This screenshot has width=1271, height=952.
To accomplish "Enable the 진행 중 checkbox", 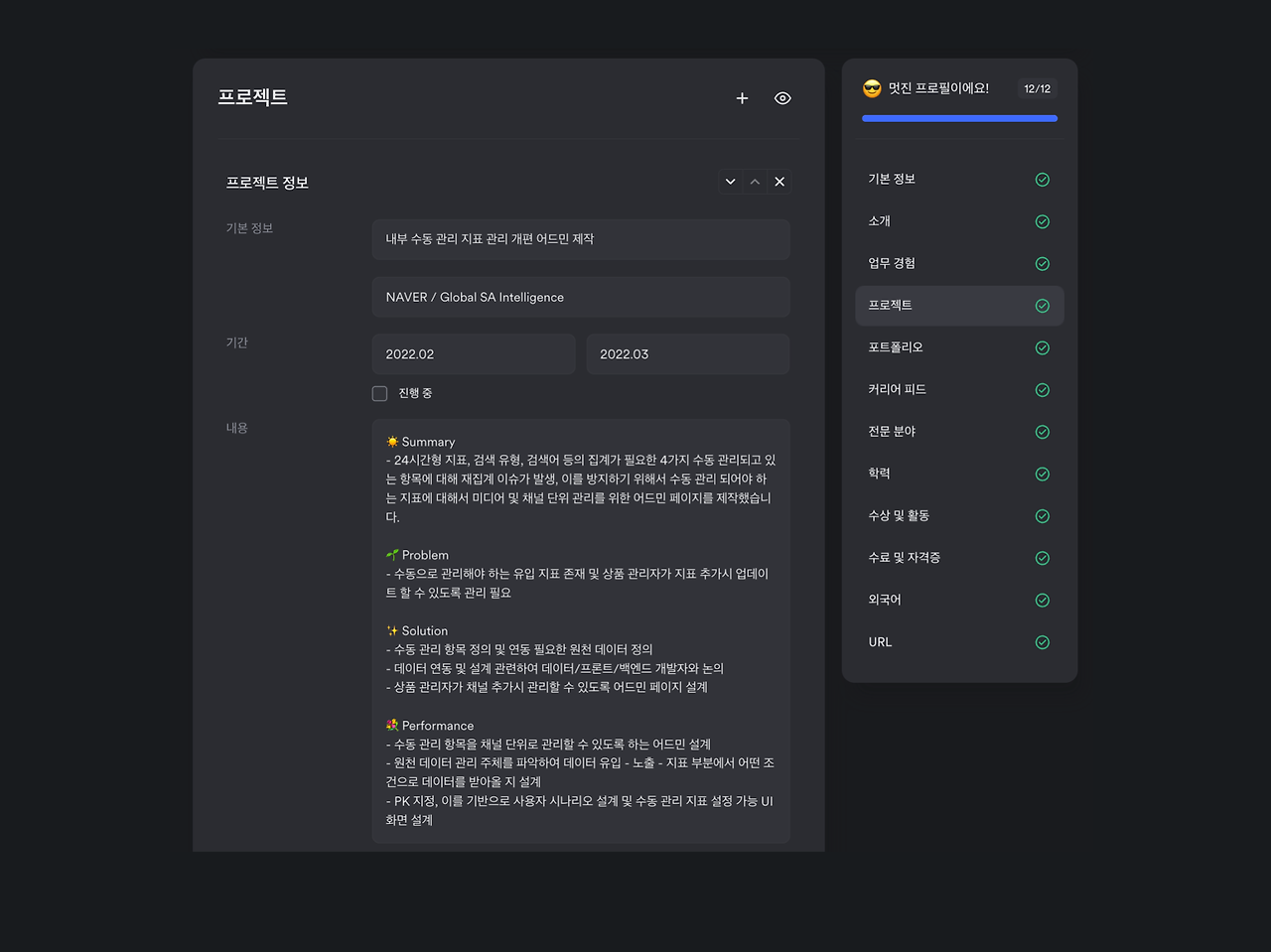I will coord(379,393).
